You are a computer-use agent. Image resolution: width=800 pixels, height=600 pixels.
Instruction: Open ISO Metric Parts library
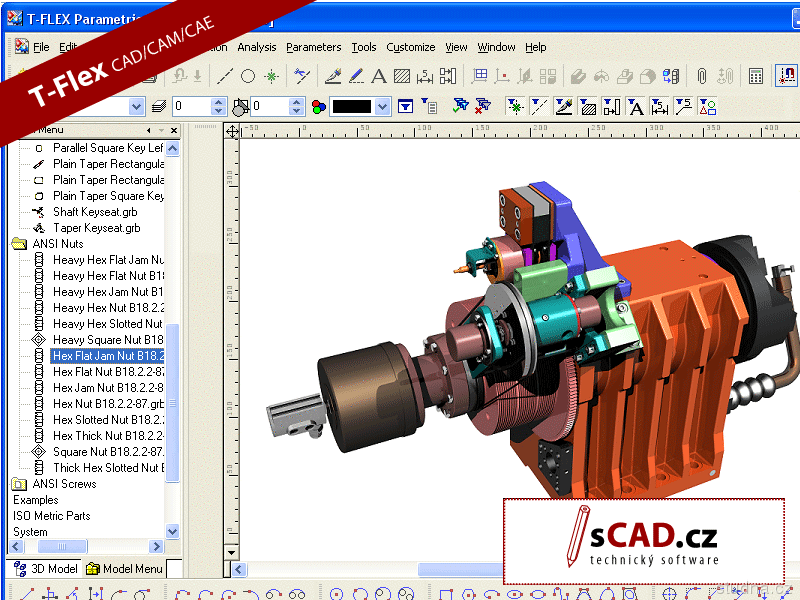[52, 516]
